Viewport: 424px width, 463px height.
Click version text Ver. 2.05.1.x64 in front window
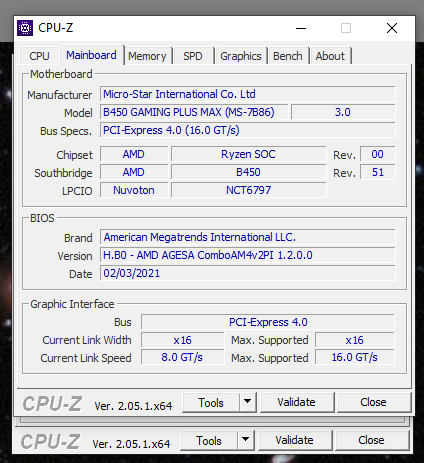tap(133, 406)
